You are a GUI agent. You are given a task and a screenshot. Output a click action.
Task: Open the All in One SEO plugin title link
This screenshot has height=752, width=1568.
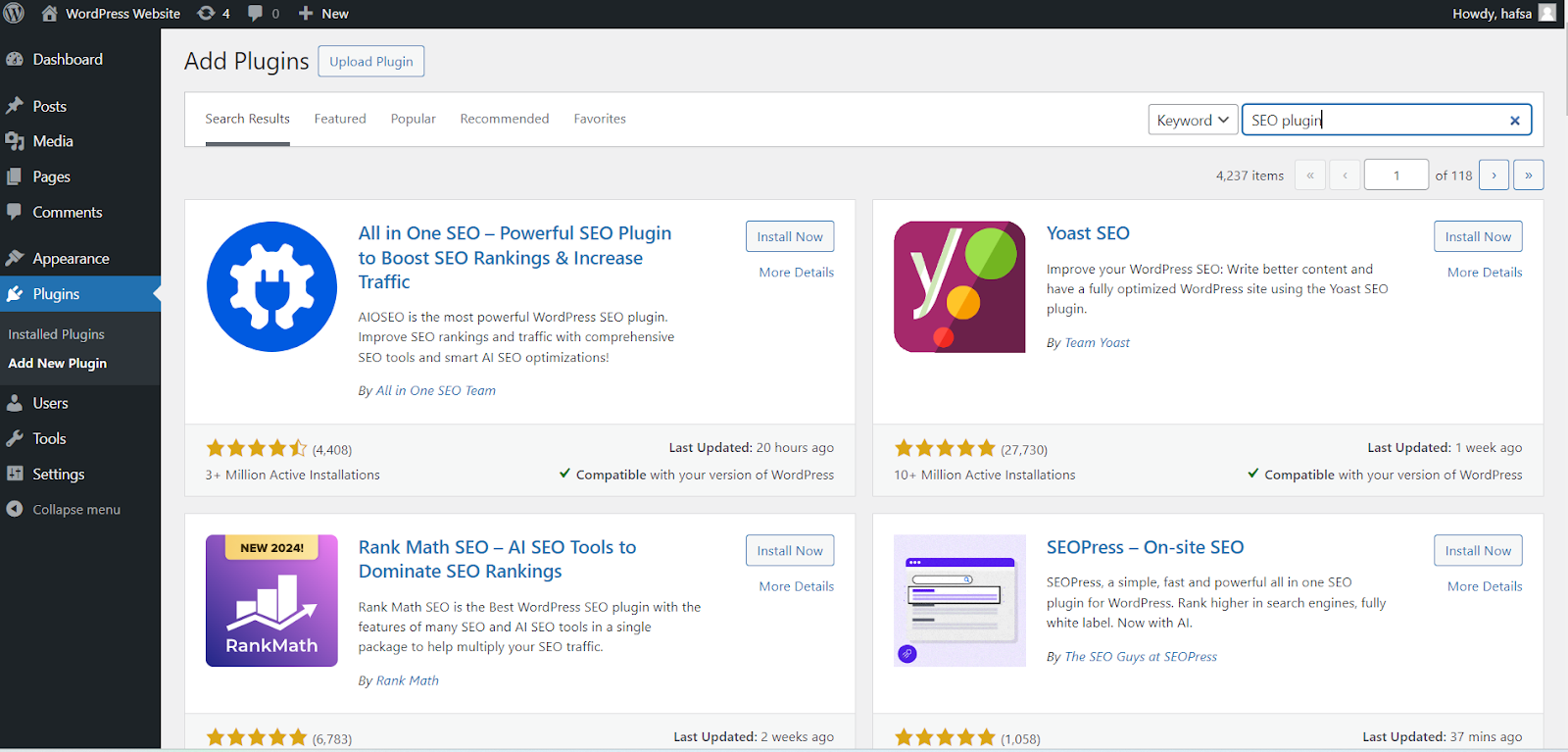(515, 257)
